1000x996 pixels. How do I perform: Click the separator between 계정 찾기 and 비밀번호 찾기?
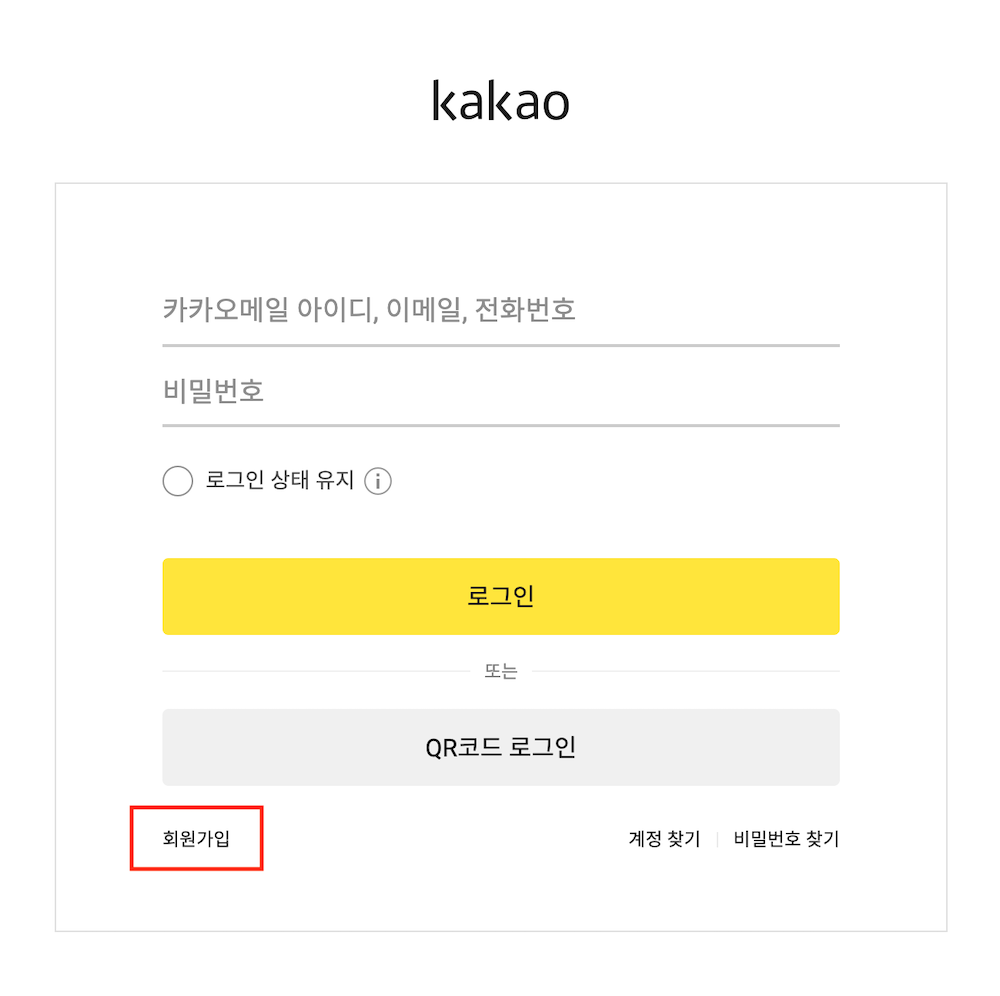(x=718, y=839)
